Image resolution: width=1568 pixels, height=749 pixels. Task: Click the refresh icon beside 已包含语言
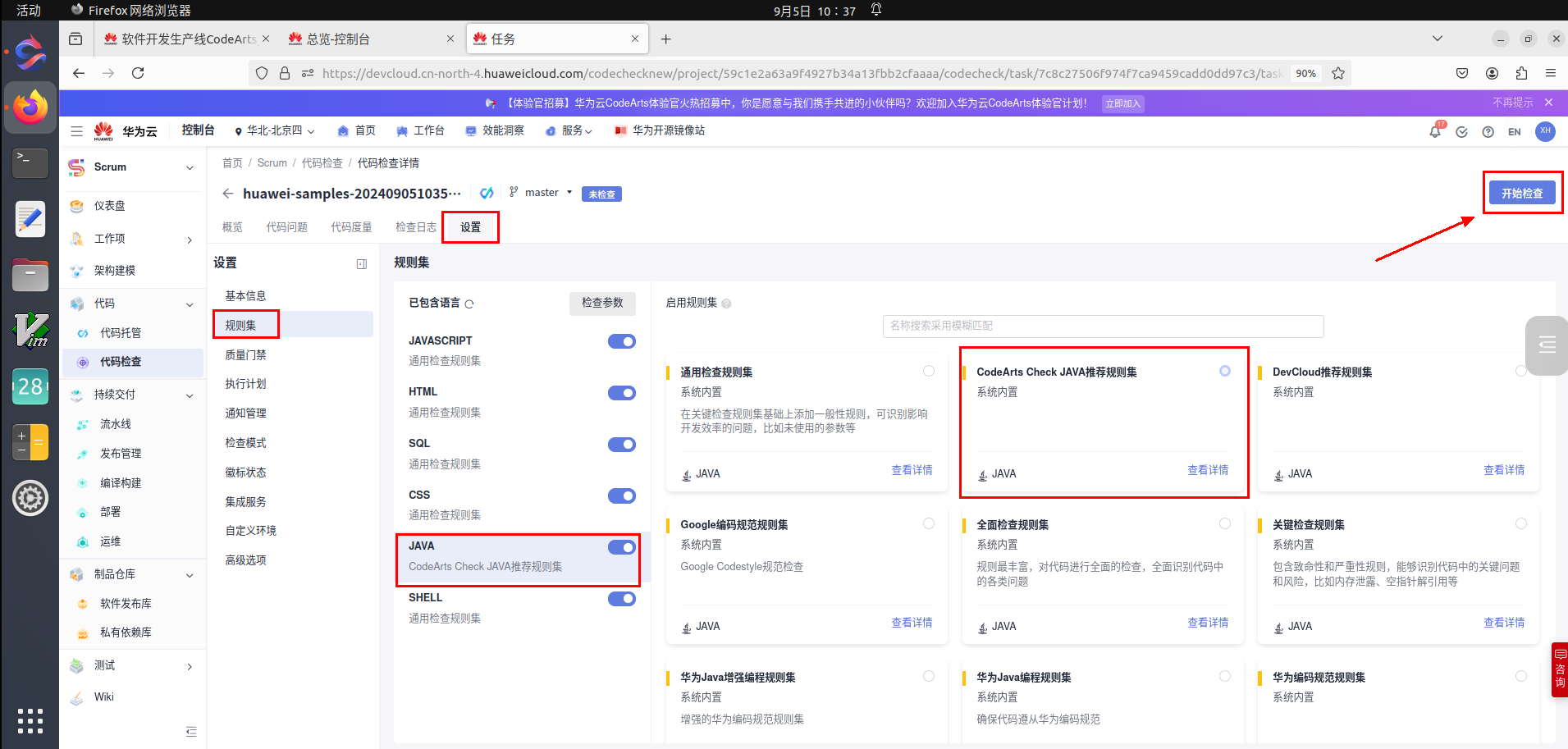tap(469, 304)
